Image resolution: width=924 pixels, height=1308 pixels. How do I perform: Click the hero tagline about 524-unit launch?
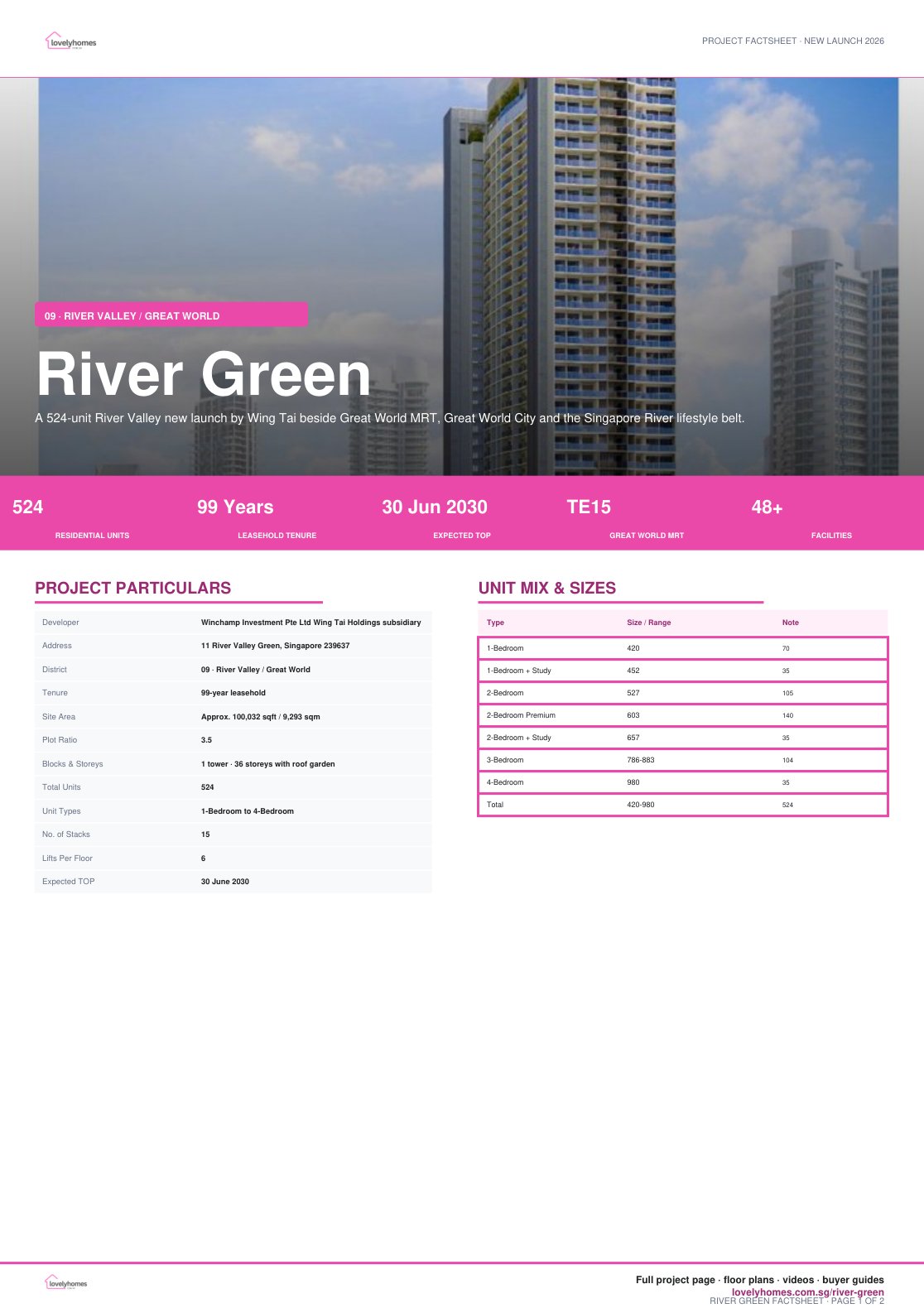pyautogui.click(x=389, y=418)
